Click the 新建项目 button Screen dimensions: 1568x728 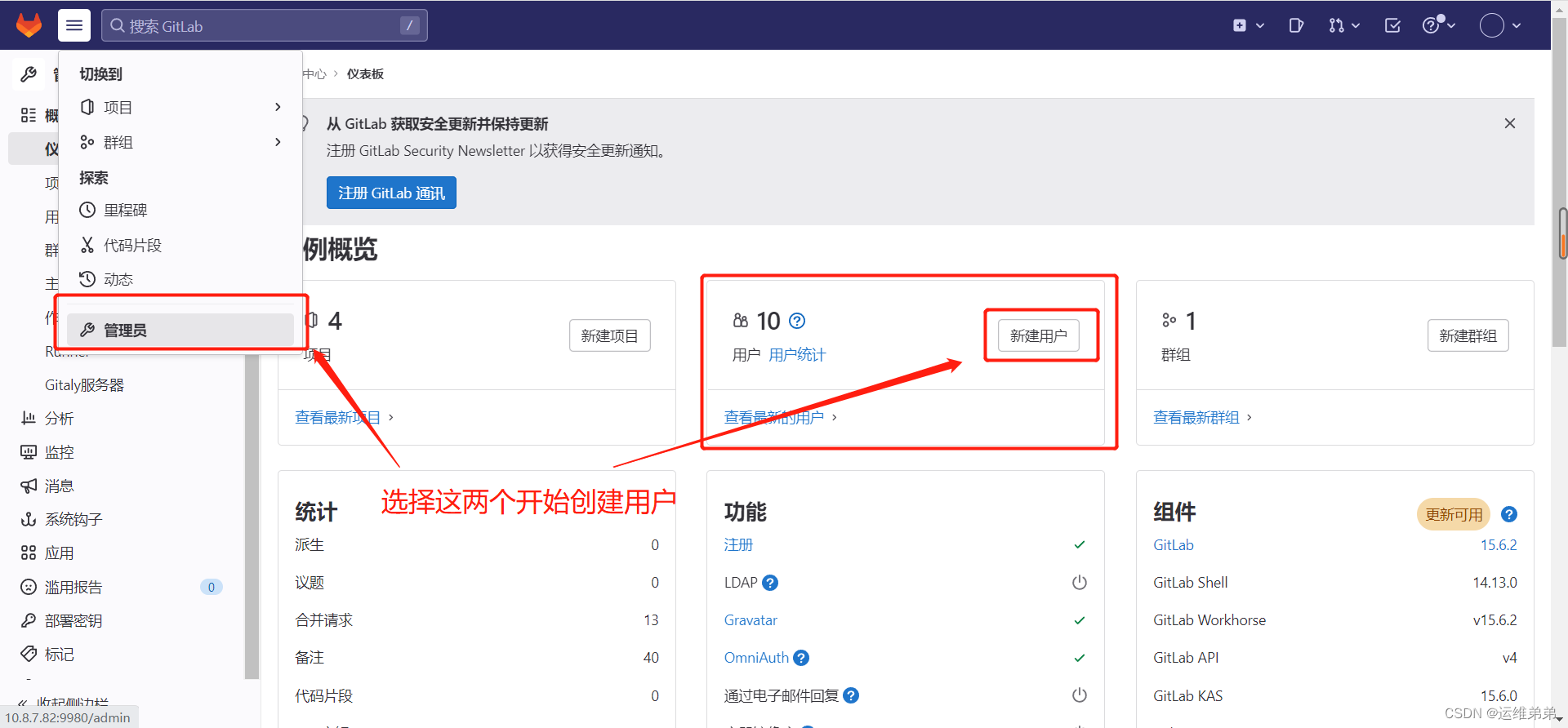609,335
